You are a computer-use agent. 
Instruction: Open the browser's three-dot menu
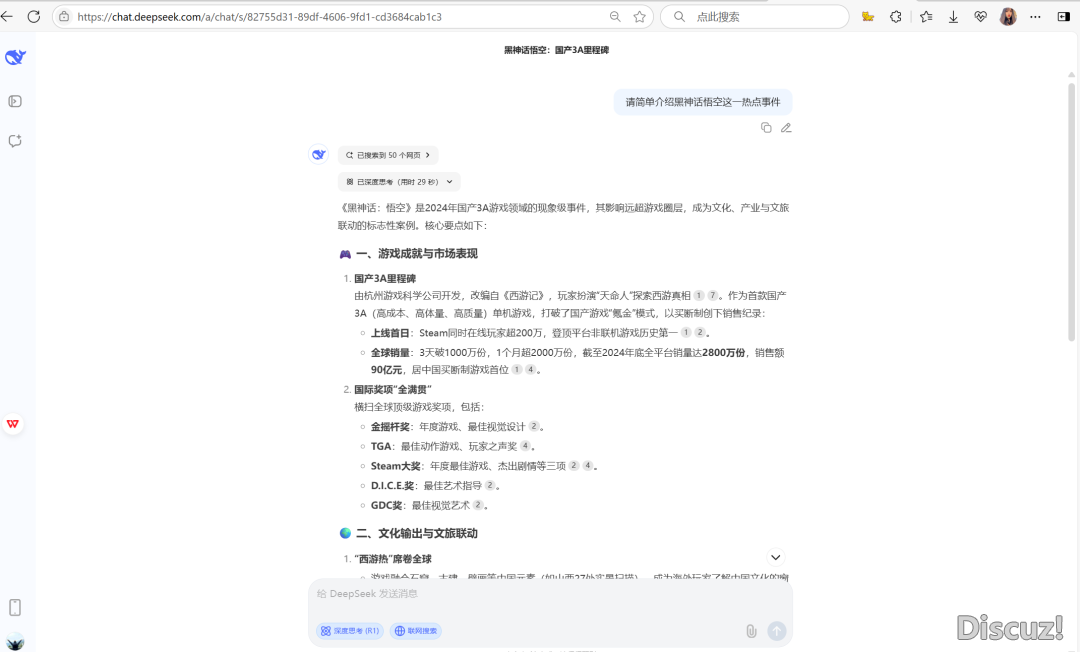[1035, 17]
